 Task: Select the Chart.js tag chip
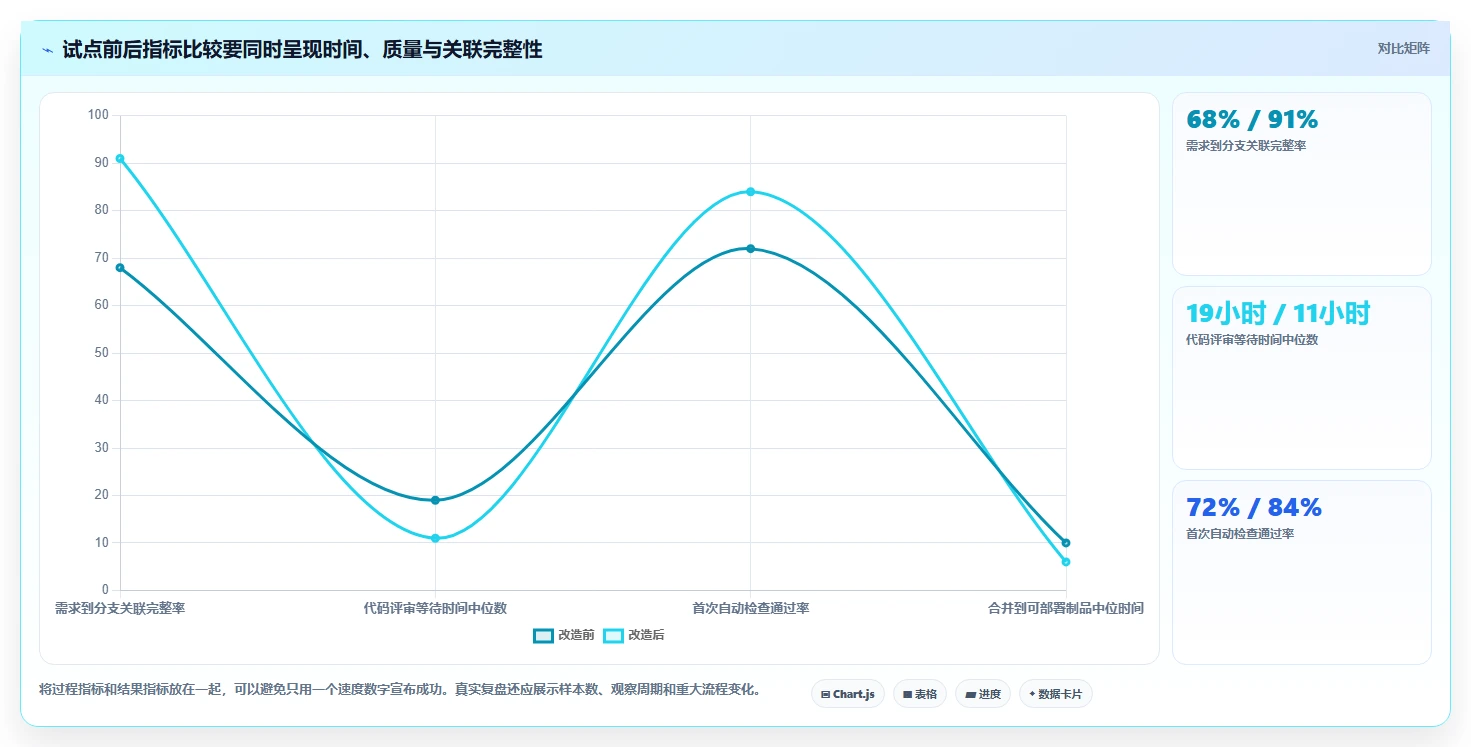[848, 694]
